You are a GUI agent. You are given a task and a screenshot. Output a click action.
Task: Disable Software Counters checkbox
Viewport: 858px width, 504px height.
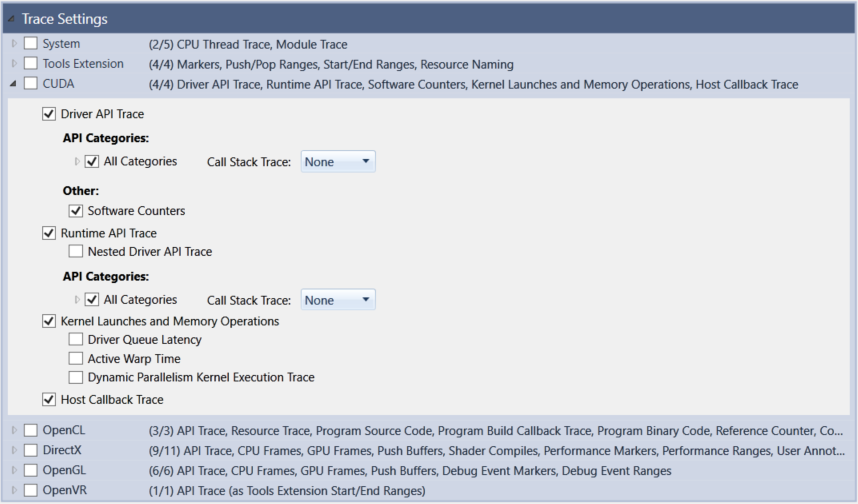click(x=76, y=211)
